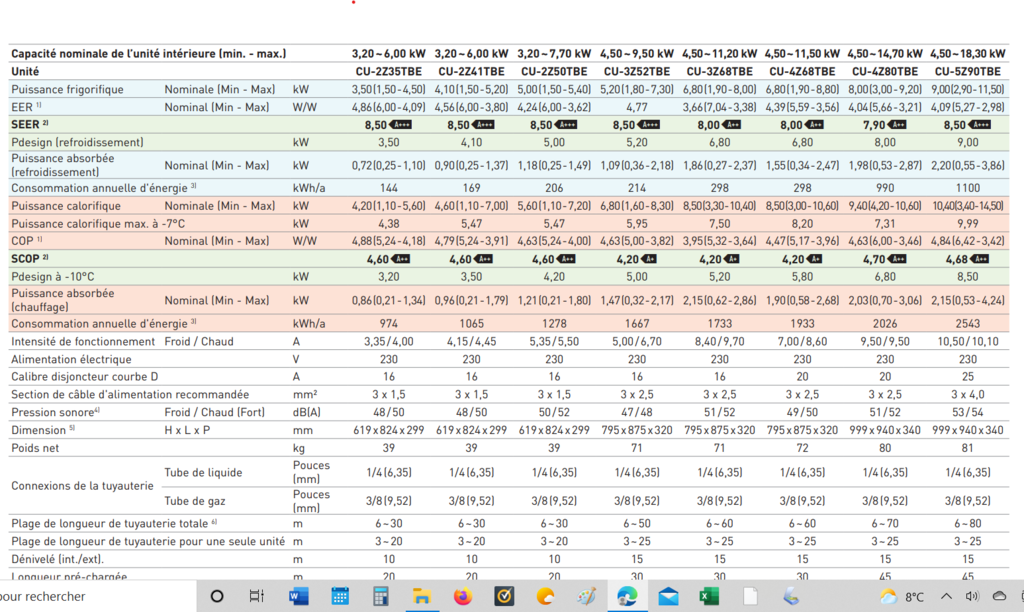Click the current value '10,50/10,10'
1024x612 pixels.
coord(968,342)
